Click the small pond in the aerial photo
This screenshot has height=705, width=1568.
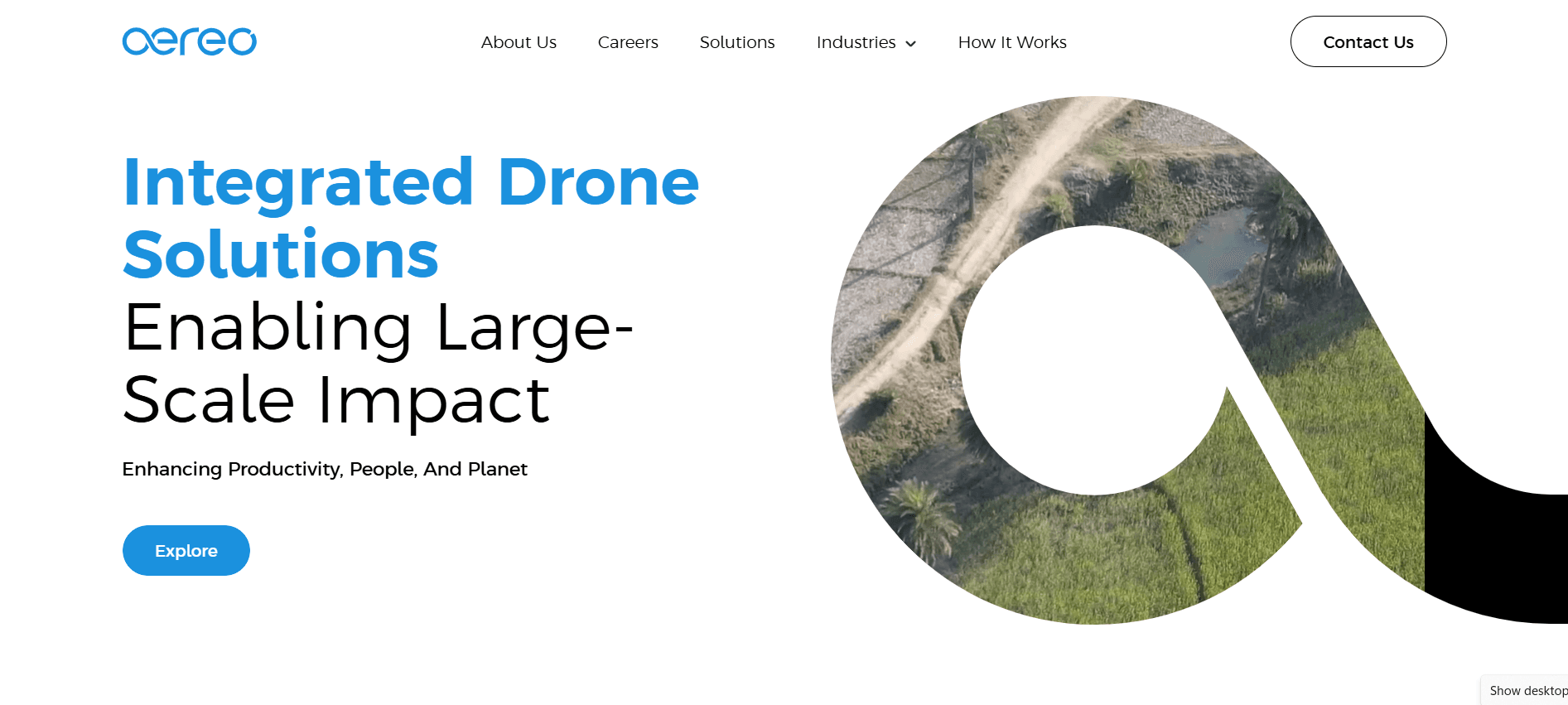[x=1219, y=240]
